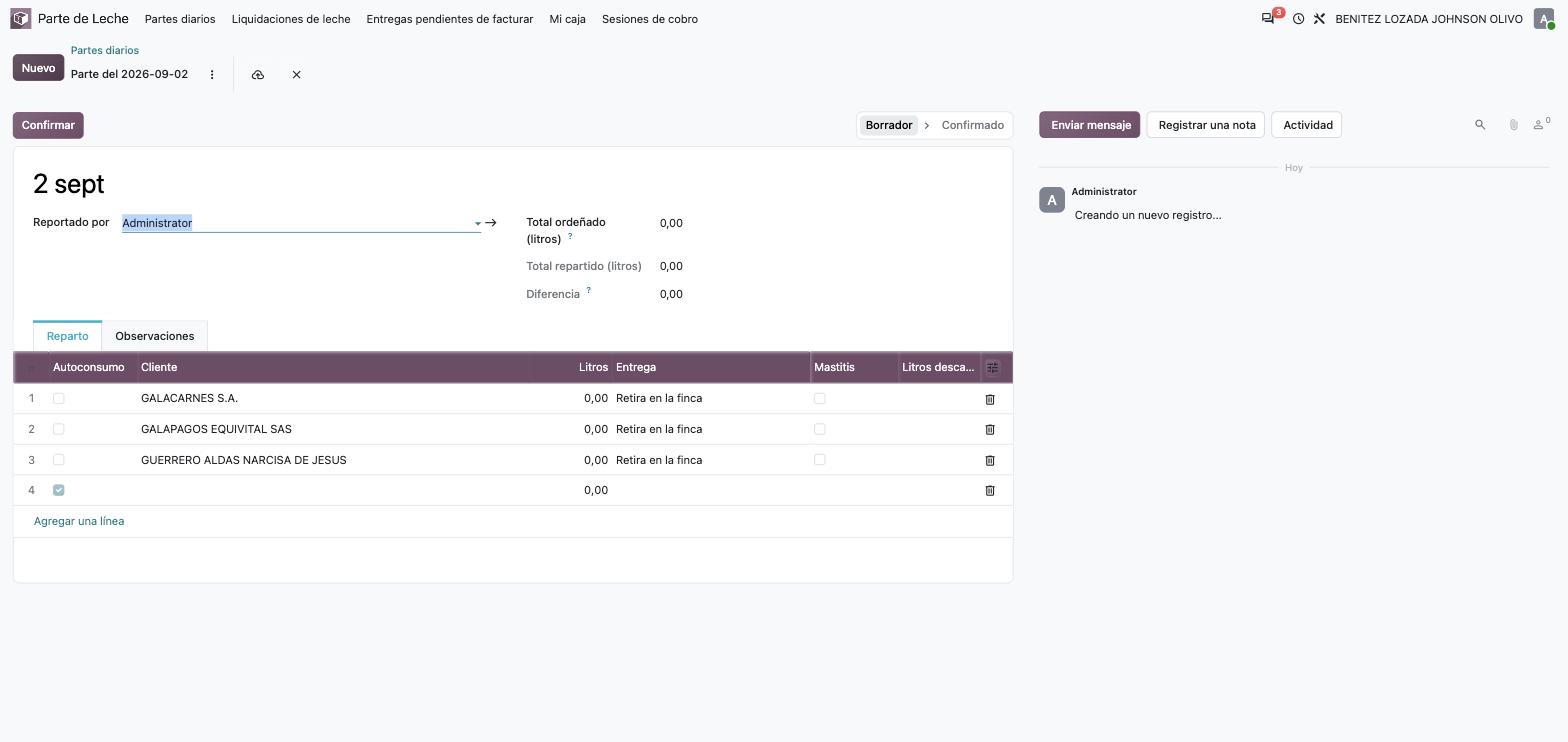Screen dimensions: 1568x742
Task: Open the activities clock icon
Action: tap(1298, 19)
